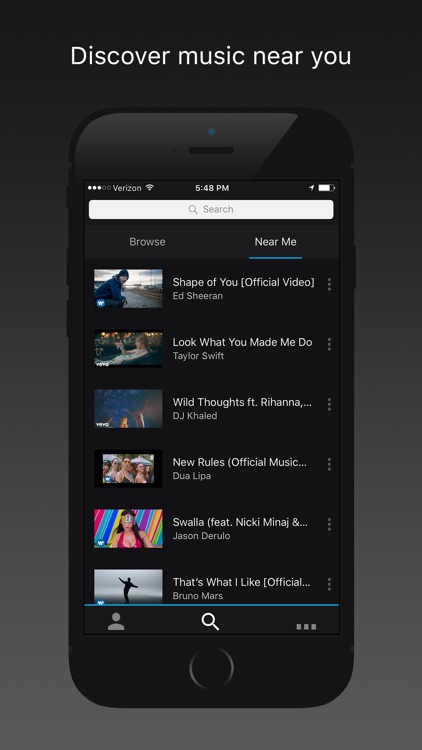The width and height of the screenshot is (422, 750).
Task: Open Wild Thoughts video thumbnail
Action: click(128, 408)
